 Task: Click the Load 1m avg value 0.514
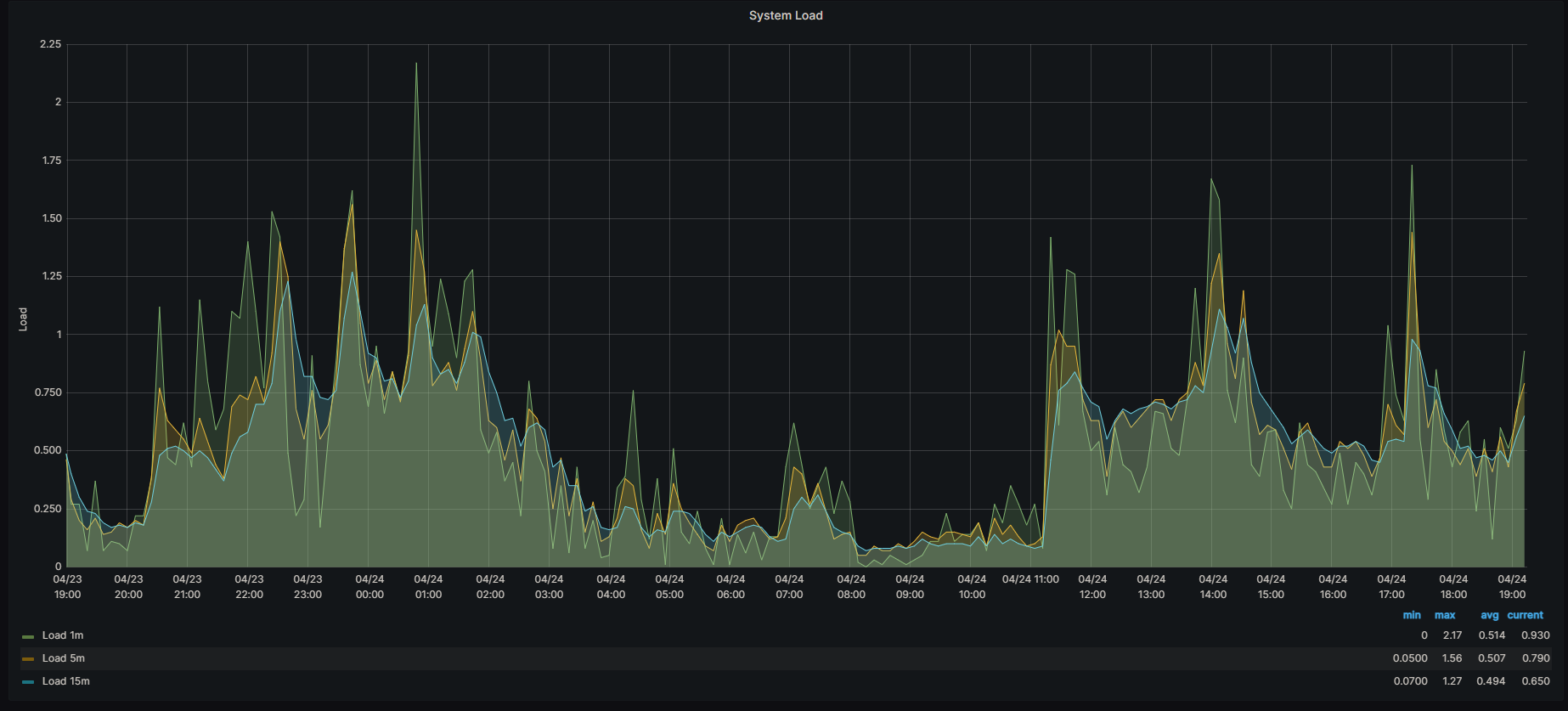coord(1492,635)
